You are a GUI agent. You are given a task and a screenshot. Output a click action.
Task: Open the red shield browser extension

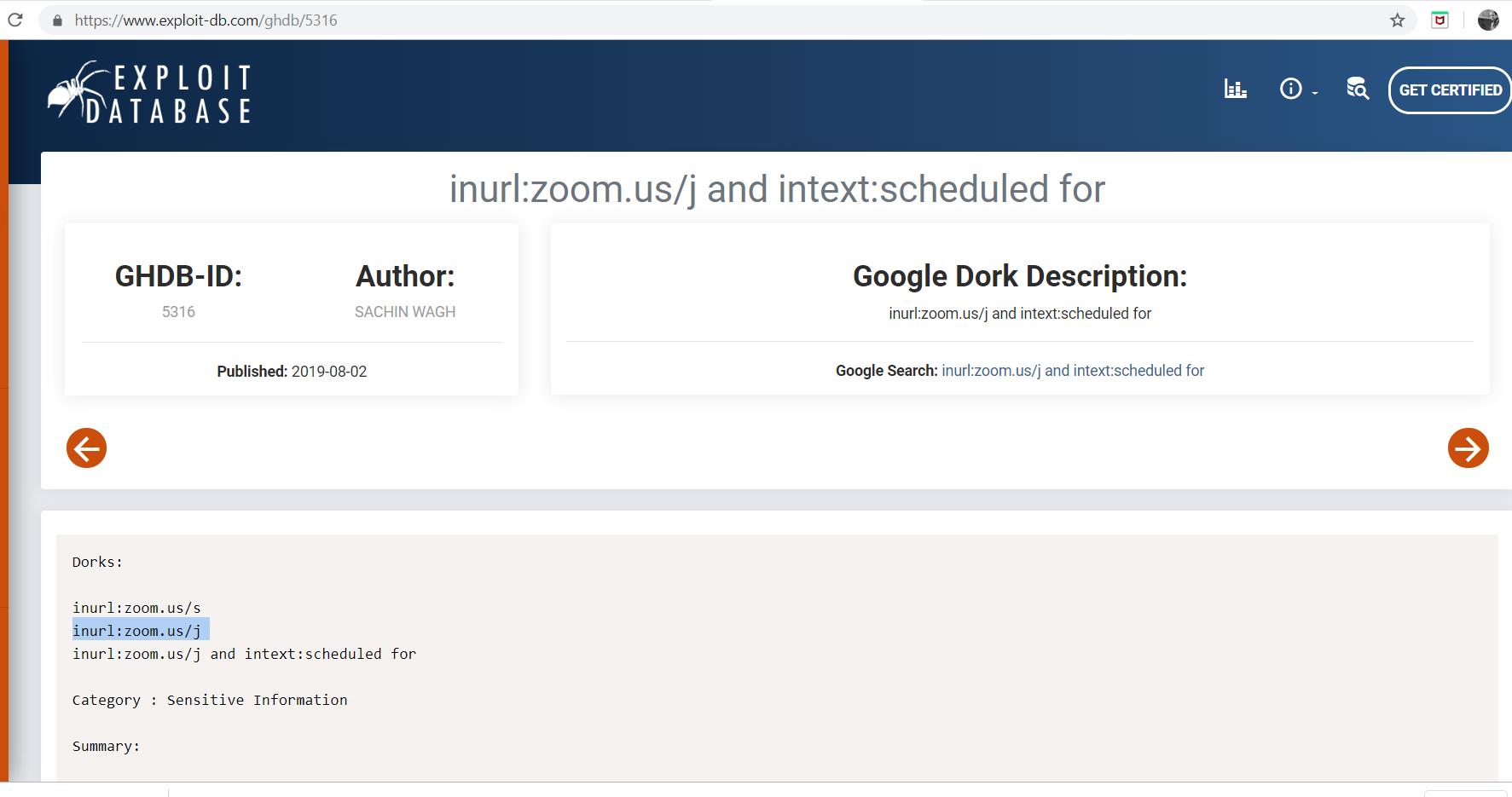[1440, 20]
